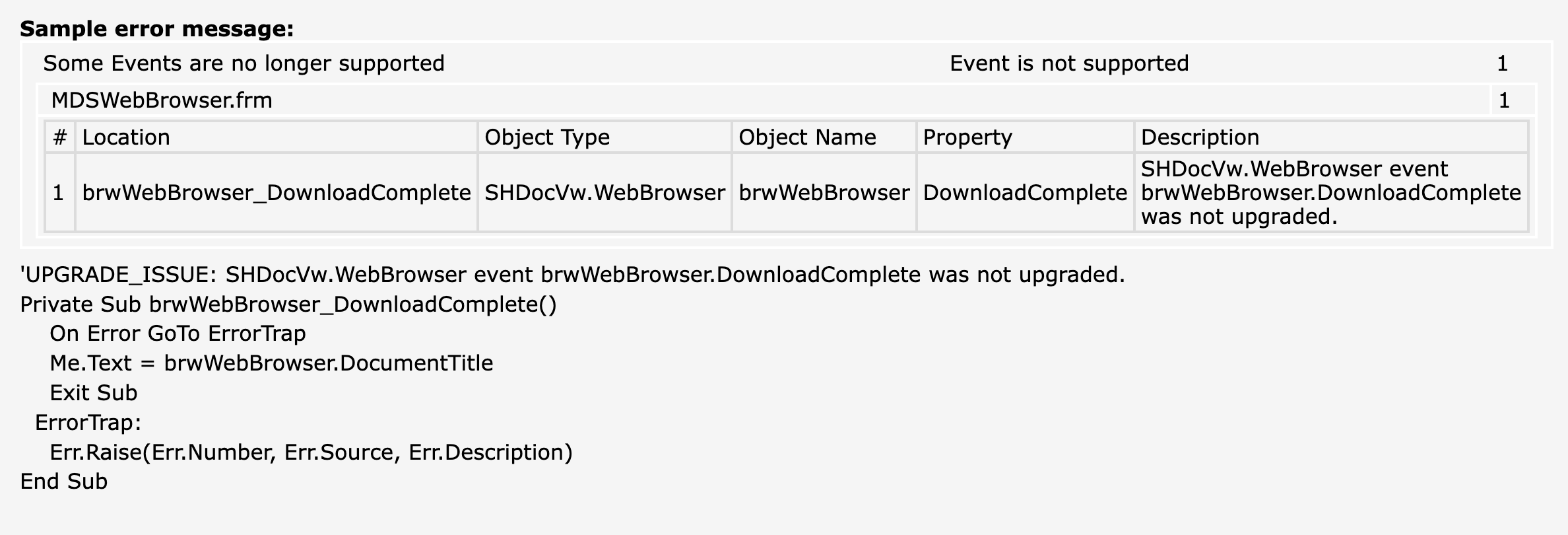Select the DownloadComplete property cell

(x=1025, y=193)
